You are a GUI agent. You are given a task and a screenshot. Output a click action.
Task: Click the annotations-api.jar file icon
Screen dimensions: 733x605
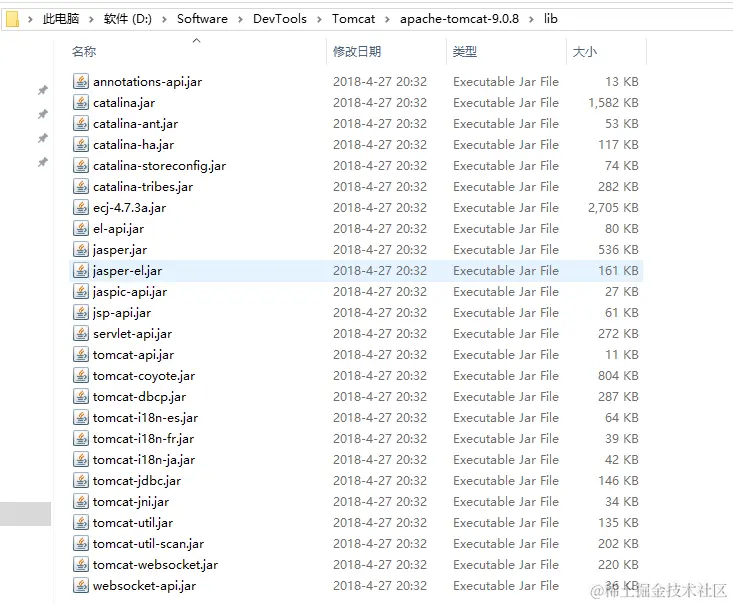(x=81, y=81)
